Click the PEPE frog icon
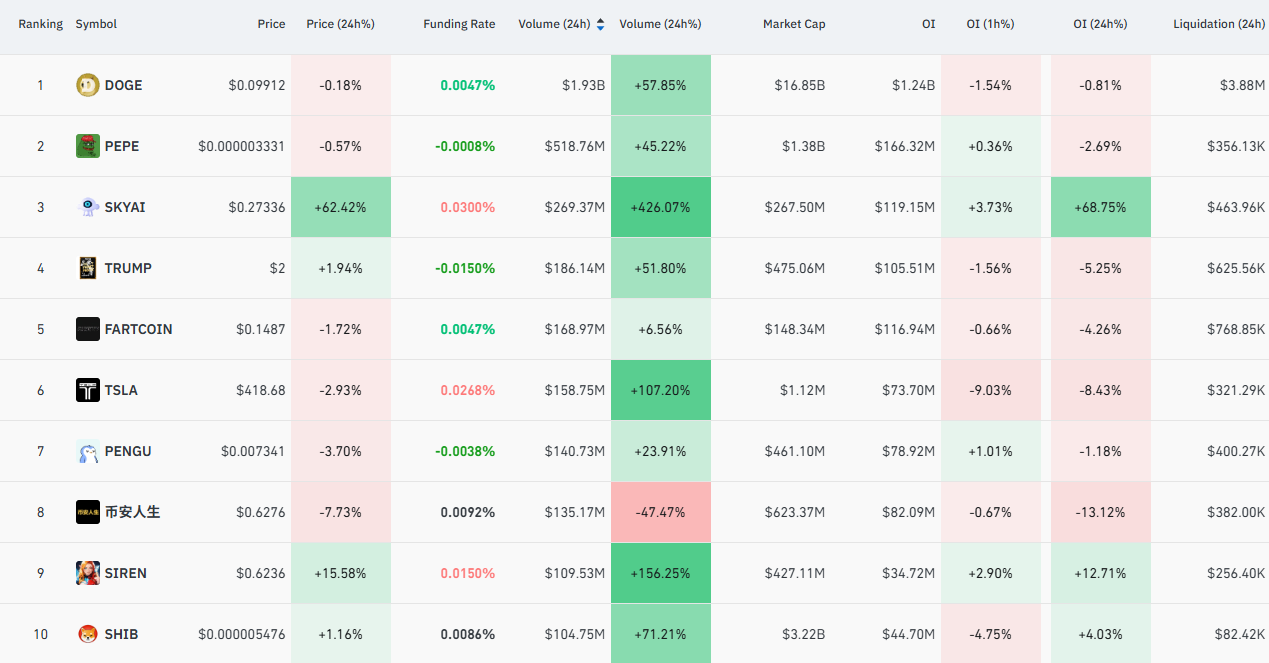1269x663 pixels. tap(88, 146)
